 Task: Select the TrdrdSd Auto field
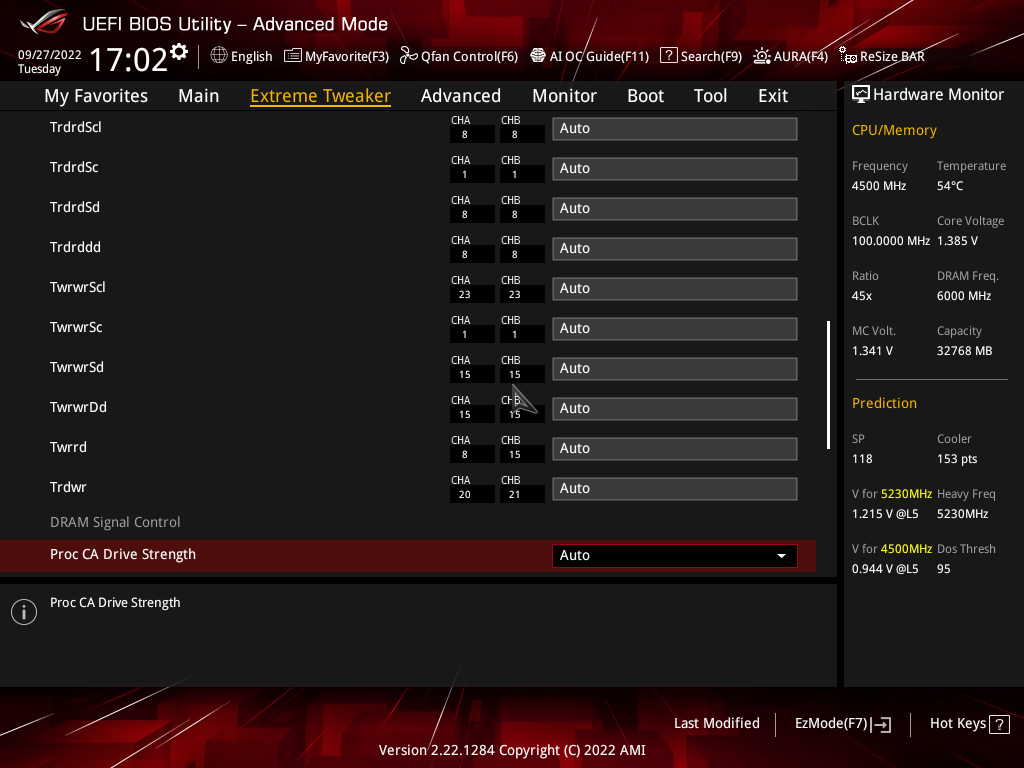pyautogui.click(x=675, y=208)
